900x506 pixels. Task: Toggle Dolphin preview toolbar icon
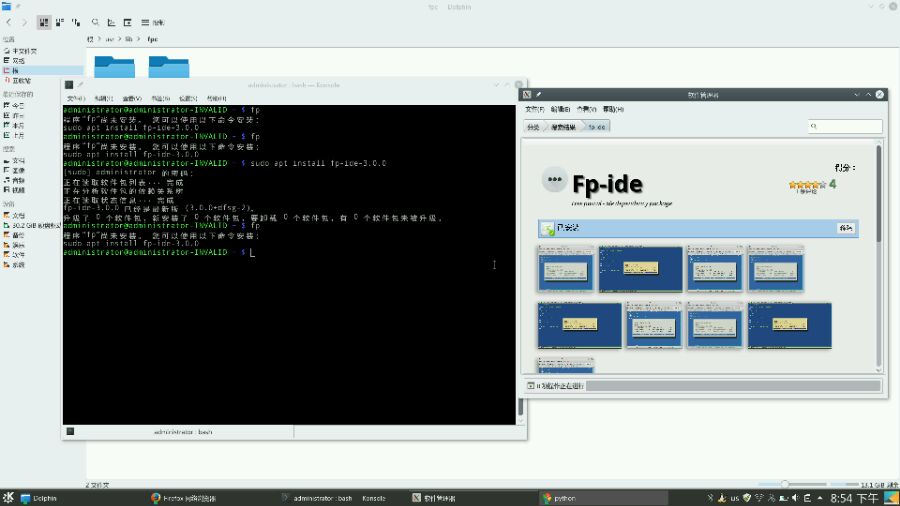[111, 22]
